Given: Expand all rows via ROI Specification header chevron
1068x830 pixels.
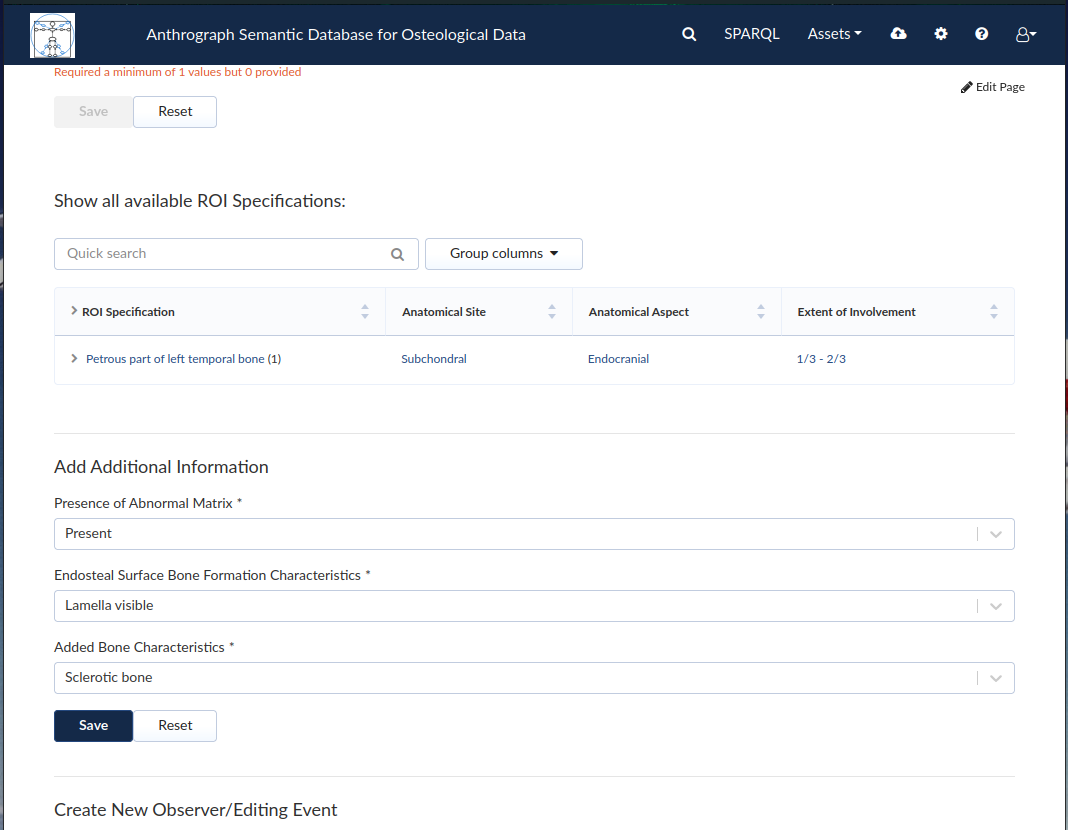Looking at the screenshot, I should point(74,310).
